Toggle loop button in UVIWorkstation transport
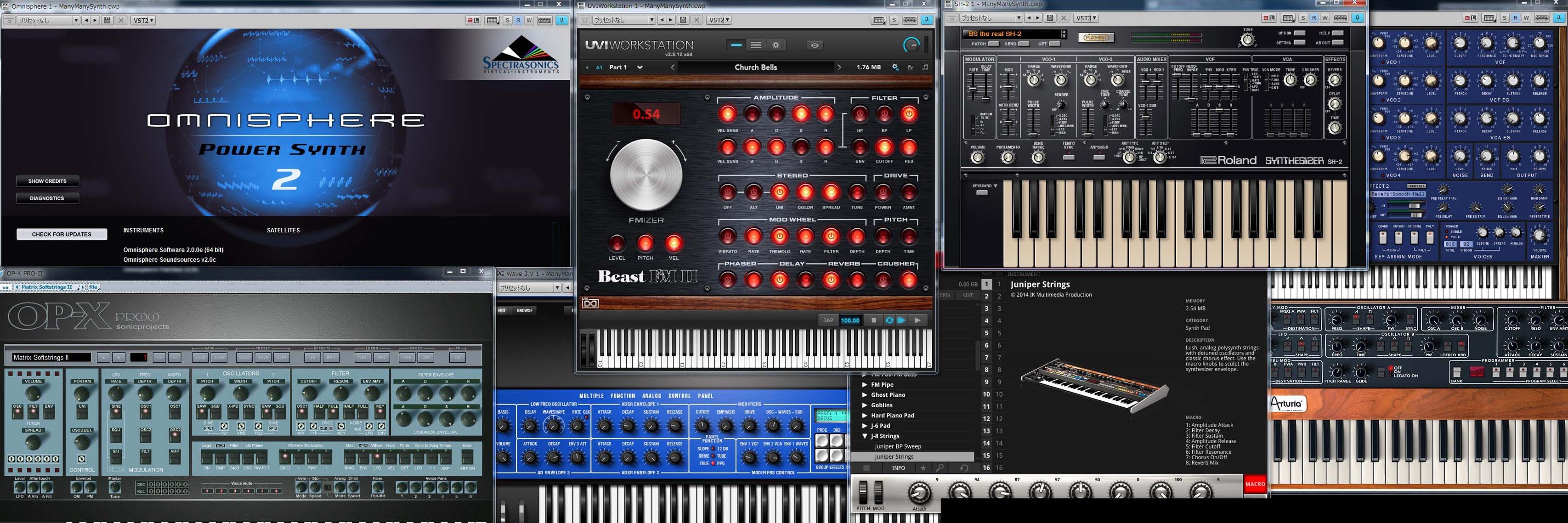Screen dimensions: 1568x523 (x=889, y=321)
